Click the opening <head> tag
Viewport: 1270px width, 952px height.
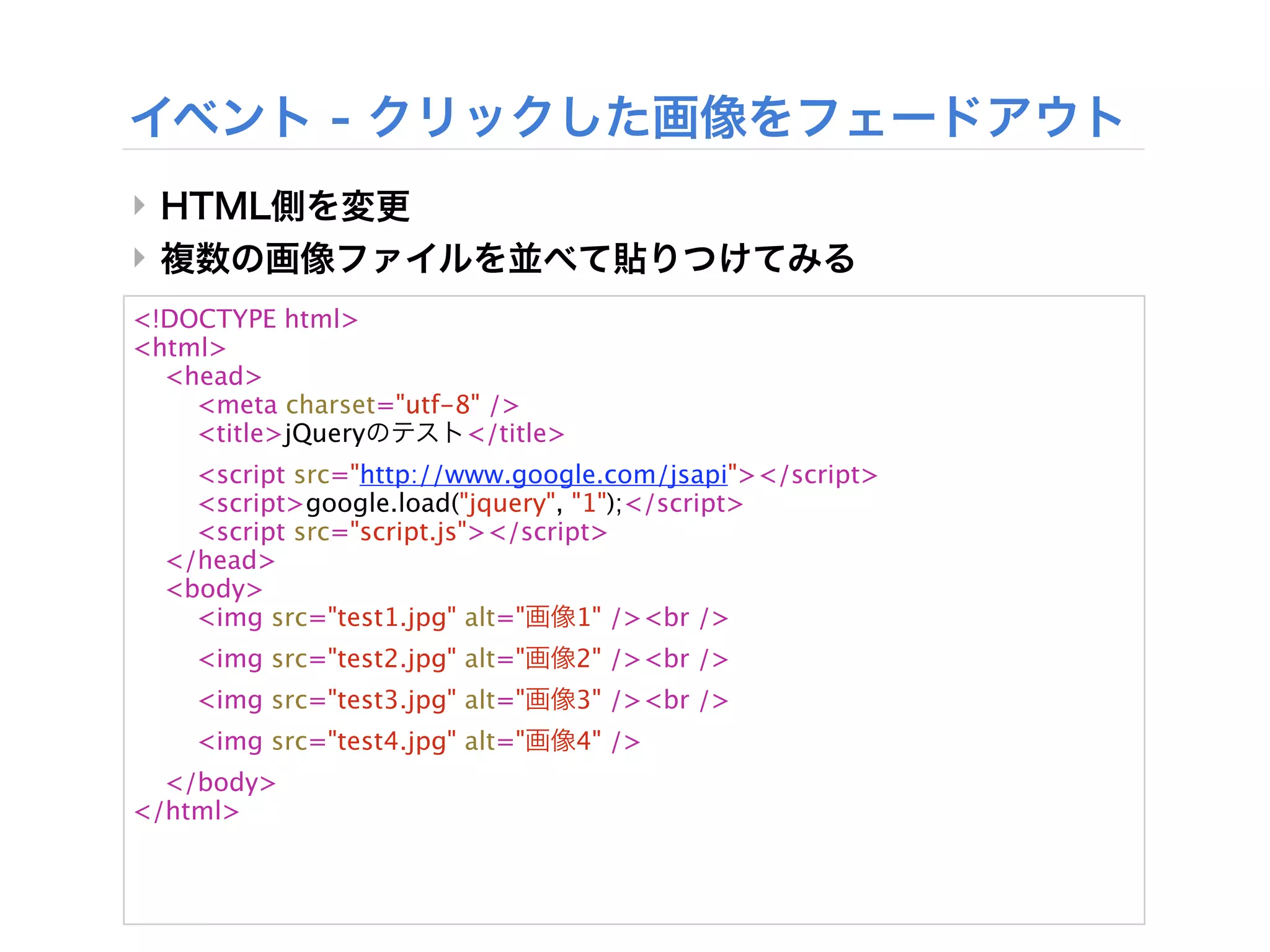pyautogui.click(x=214, y=376)
